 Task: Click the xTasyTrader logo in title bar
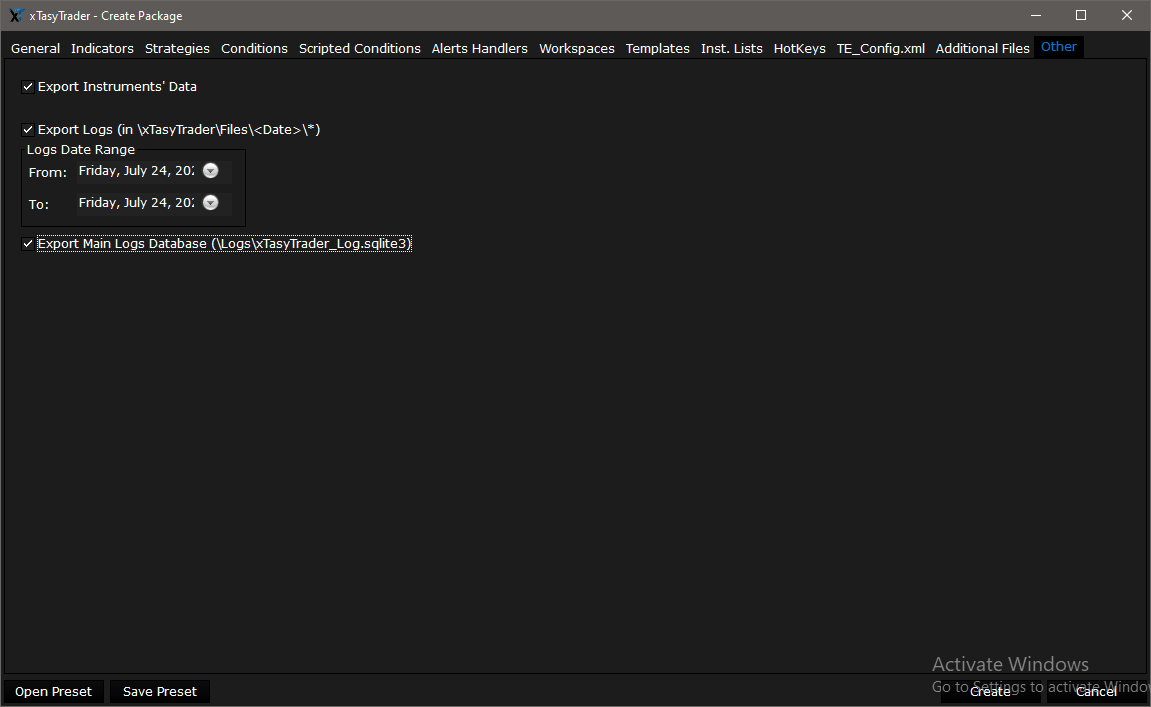click(x=16, y=15)
